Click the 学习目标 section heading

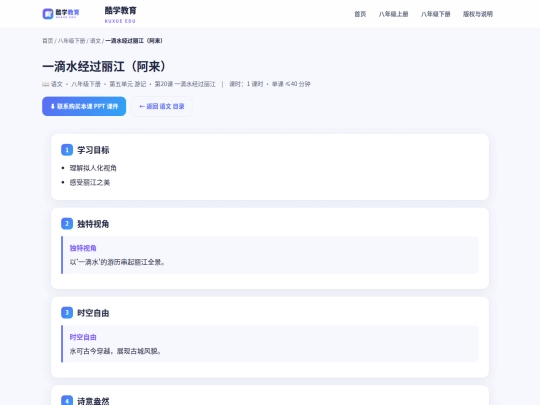click(93, 150)
